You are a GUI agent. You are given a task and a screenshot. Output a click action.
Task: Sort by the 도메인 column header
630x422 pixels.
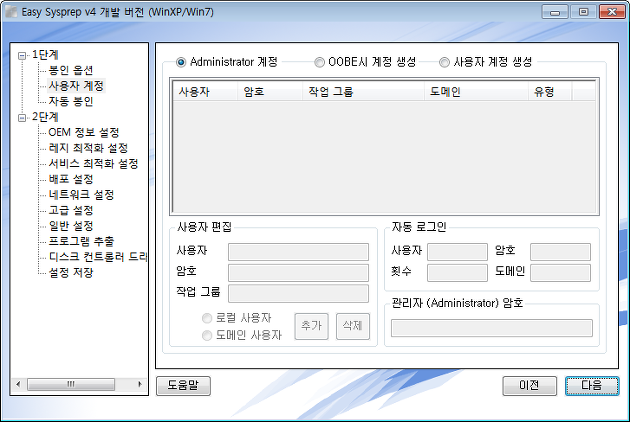476,92
